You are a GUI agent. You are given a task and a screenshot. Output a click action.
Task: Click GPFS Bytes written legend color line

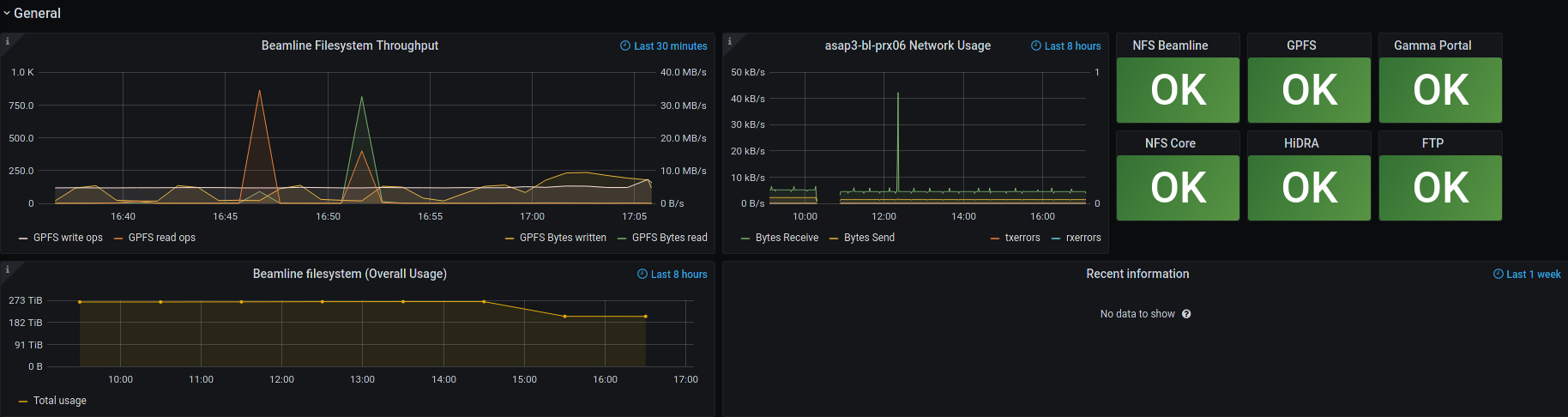point(510,239)
